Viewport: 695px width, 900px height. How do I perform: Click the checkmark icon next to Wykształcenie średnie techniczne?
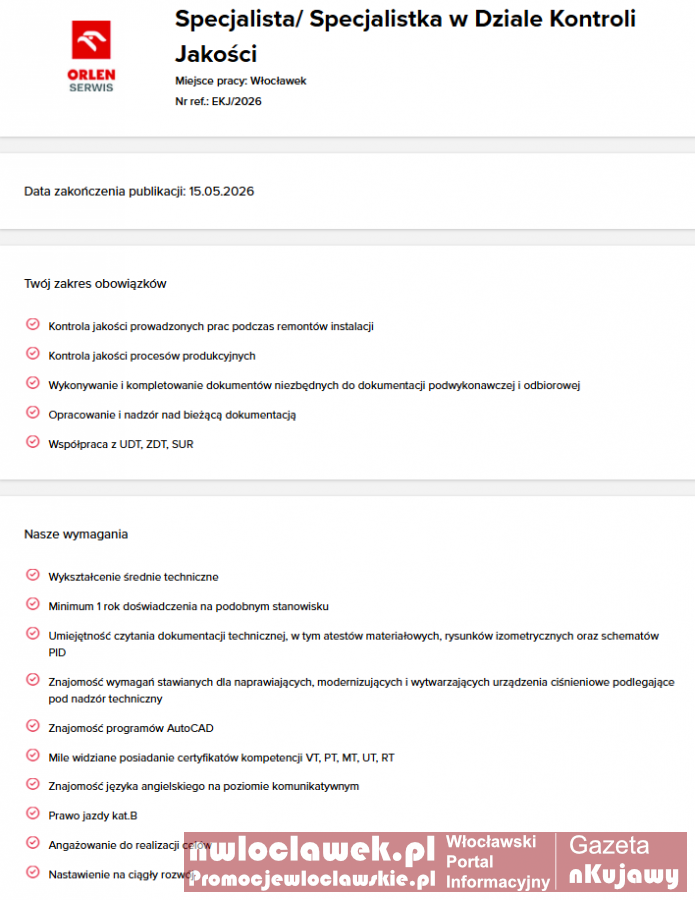click(31, 575)
